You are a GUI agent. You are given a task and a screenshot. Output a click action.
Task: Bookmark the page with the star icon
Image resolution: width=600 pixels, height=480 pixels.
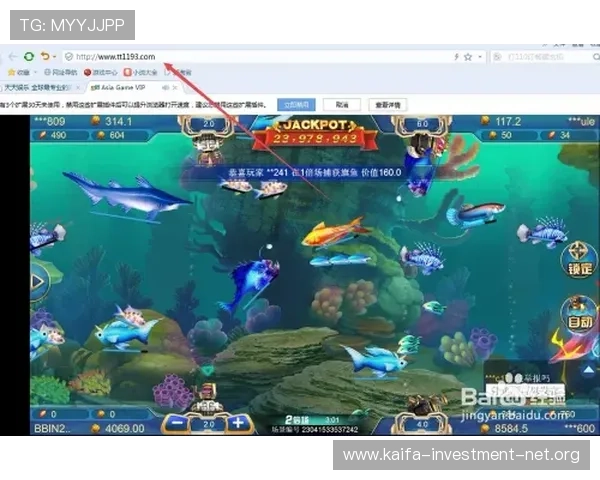(x=468, y=57)
